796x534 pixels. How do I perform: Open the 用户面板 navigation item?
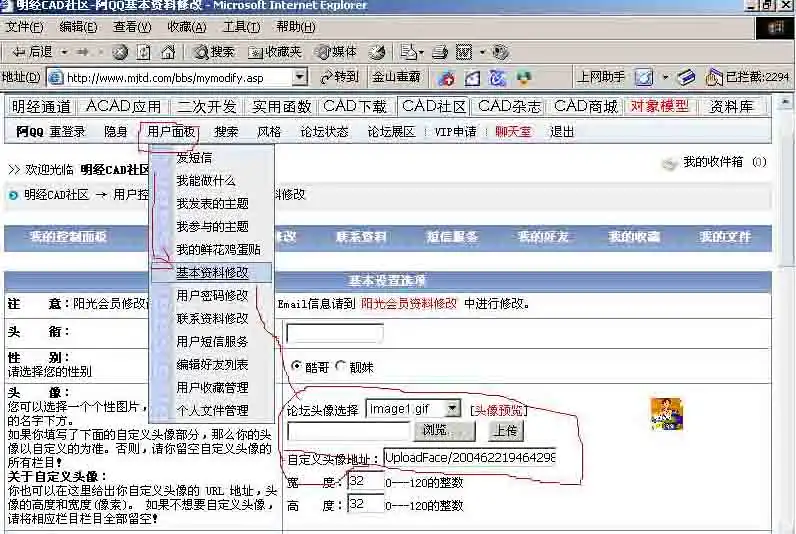tap(171, 132)
